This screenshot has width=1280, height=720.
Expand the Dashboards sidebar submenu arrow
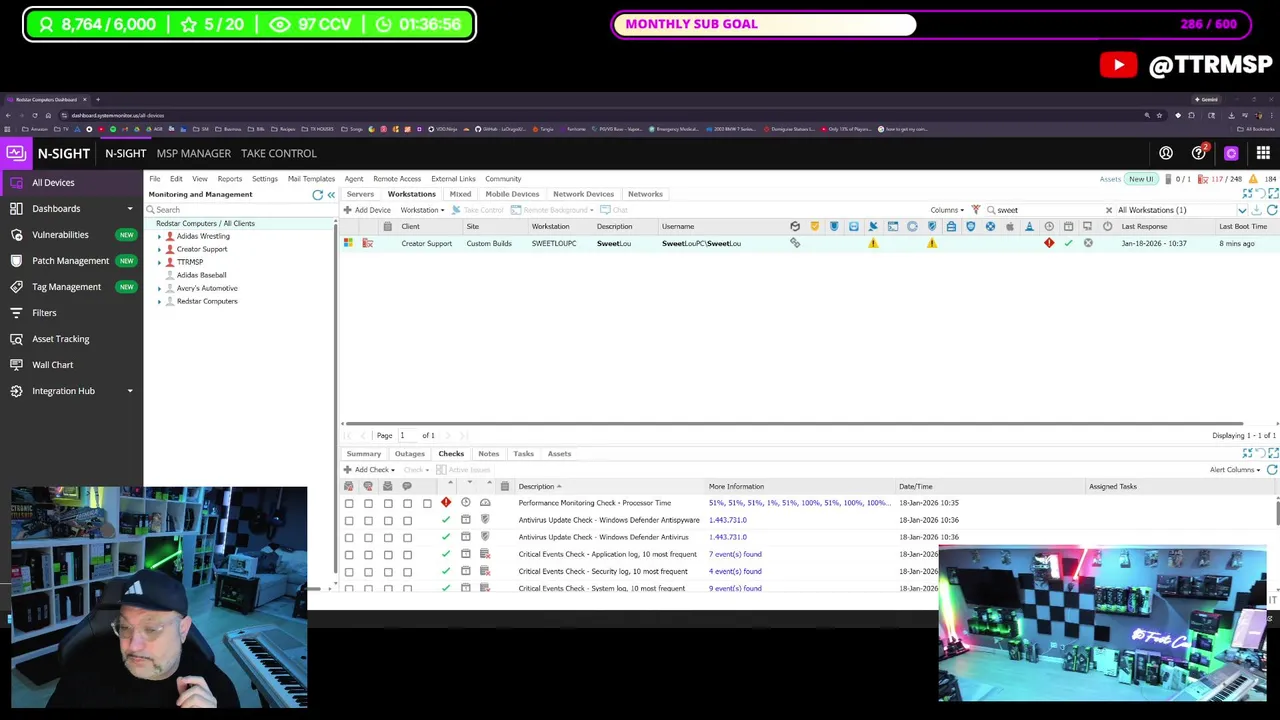(x=129, y=209)
